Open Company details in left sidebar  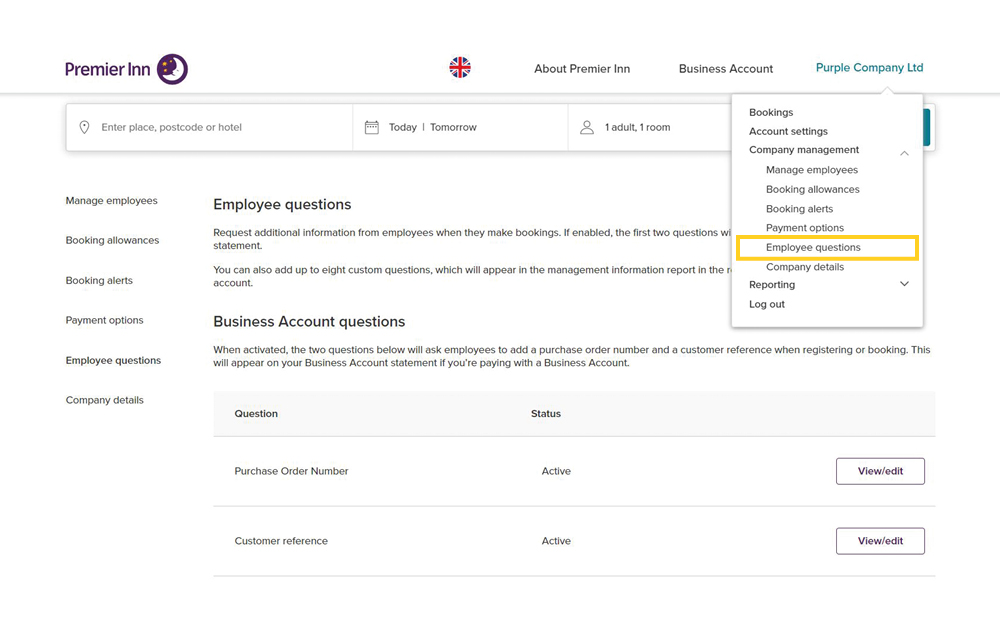coord(105,400)
